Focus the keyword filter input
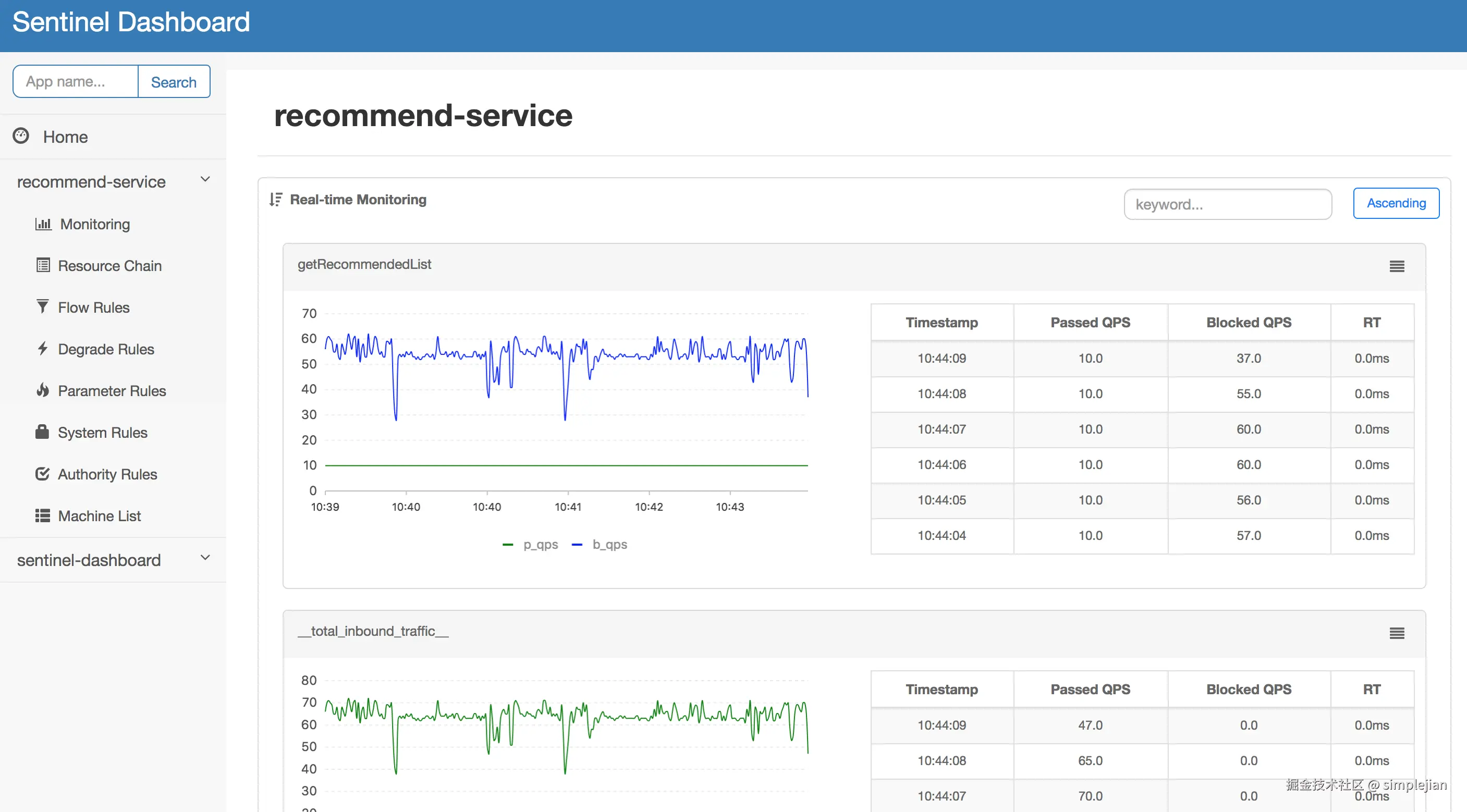 pyautogui.click(x=1228, y=204)
